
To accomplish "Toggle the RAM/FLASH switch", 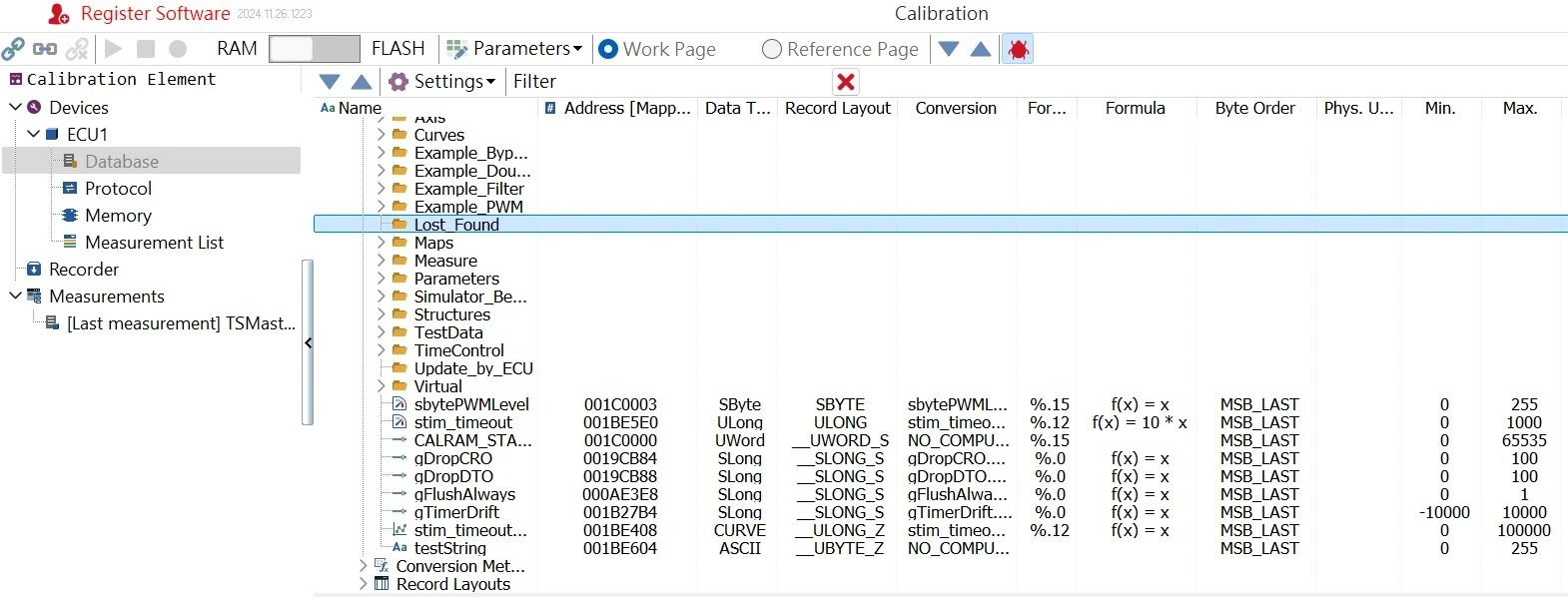I will (315, 48).
